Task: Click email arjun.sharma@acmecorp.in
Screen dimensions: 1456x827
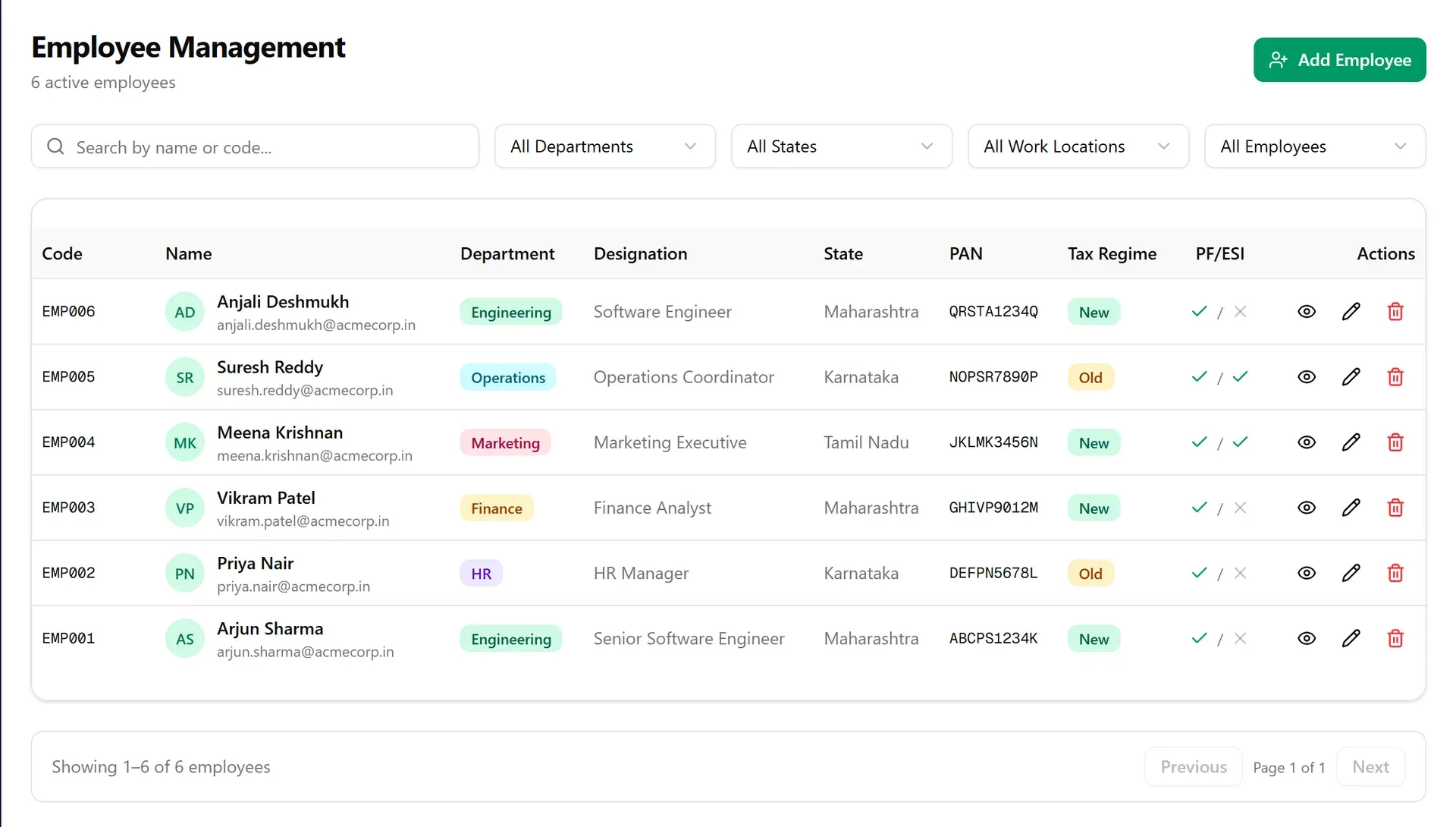Action: point(305,652)
